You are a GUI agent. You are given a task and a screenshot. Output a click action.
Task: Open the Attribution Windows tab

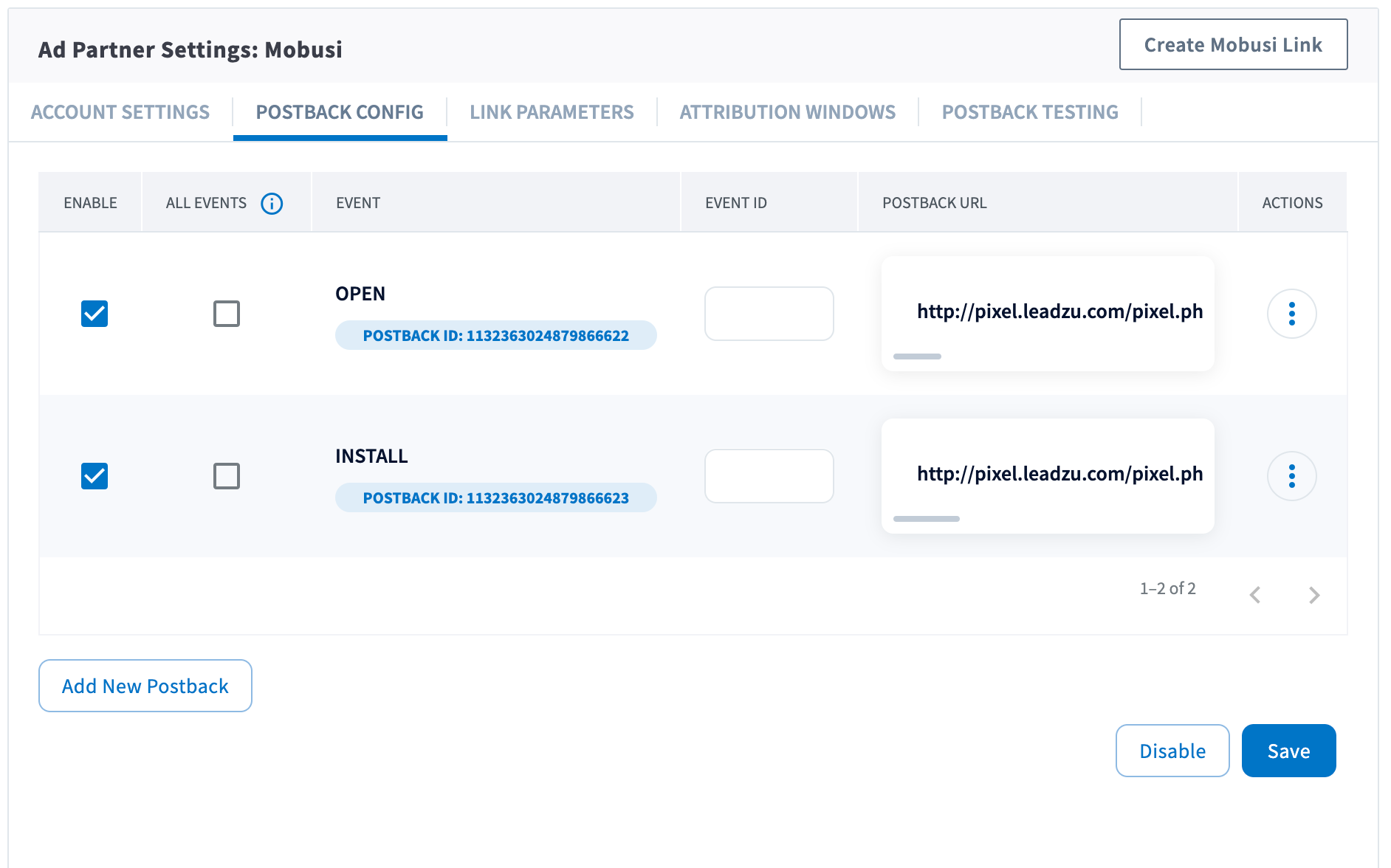pos(787,112)
